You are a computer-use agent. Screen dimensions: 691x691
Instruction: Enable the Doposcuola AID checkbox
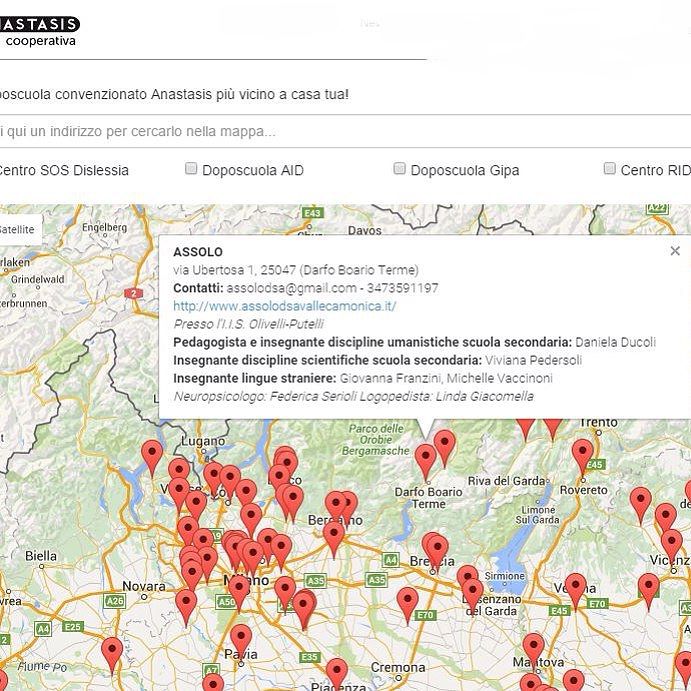pyautogui.click(x=191, y=168)
